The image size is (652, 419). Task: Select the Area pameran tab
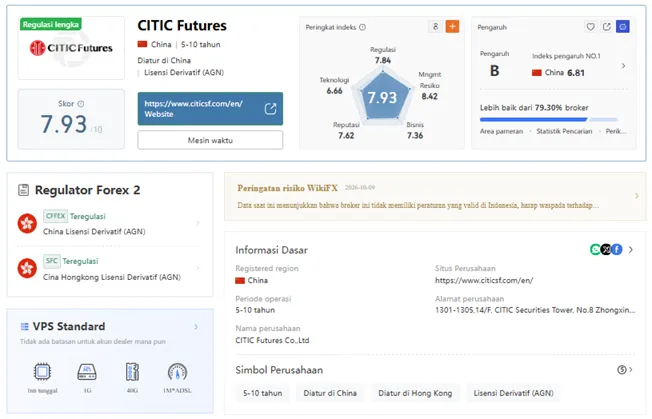tap(501, 131)
